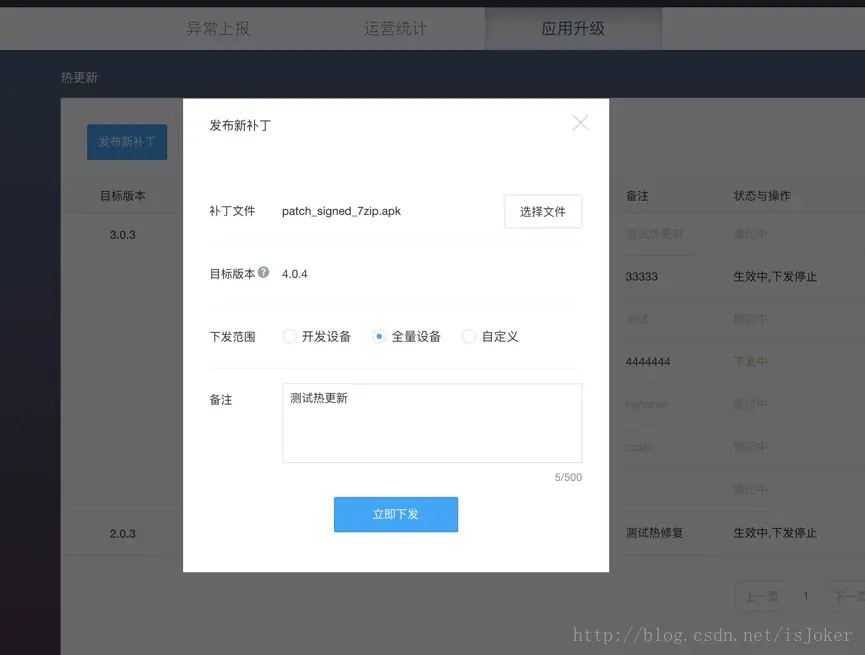Viewport: 865px width, 655px height.
Task: Click 下发停止 for the 33333 patch
Action: coord(798,275)
